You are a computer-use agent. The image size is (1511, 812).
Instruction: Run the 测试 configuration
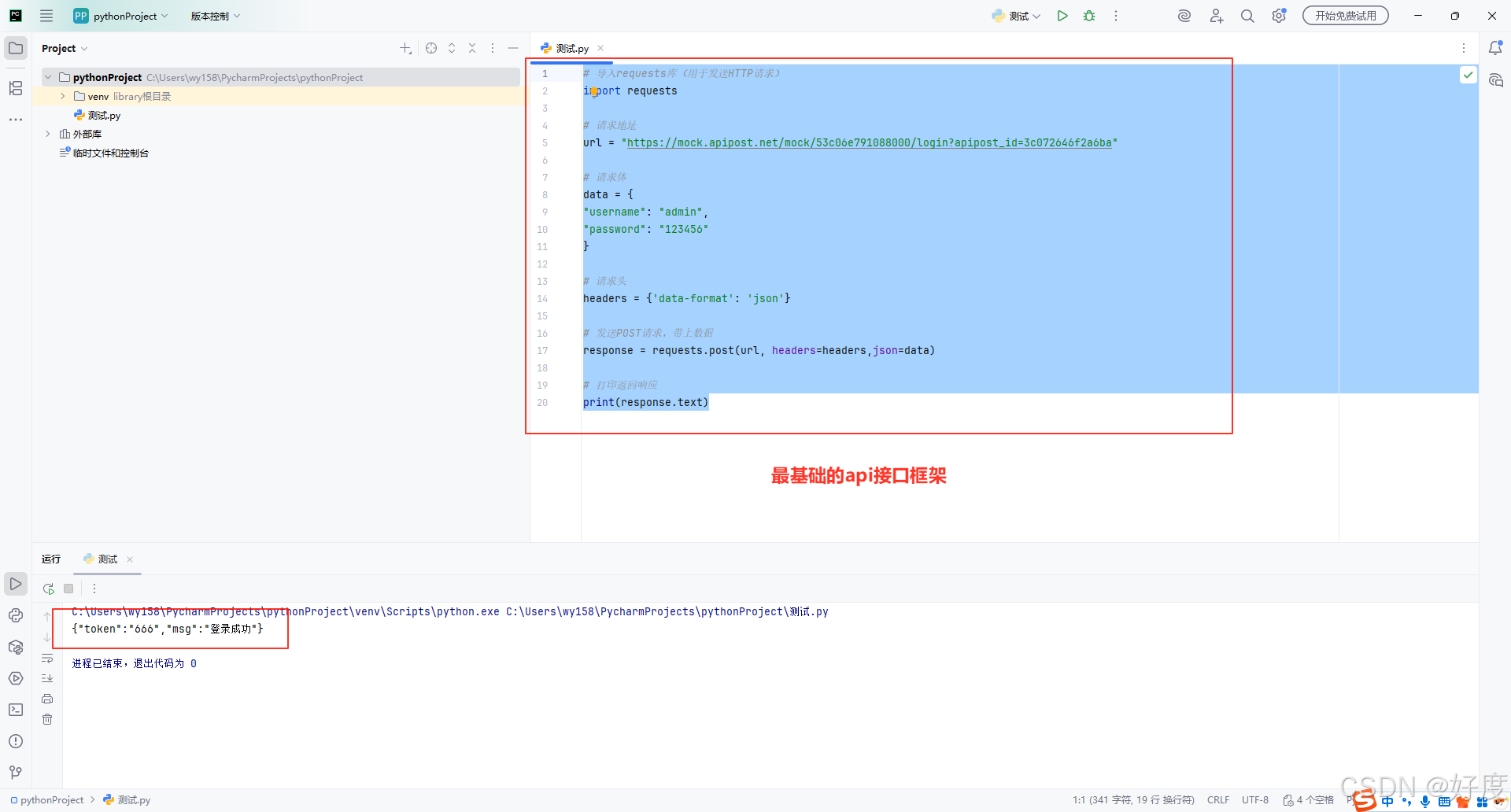click(1062, 16)
